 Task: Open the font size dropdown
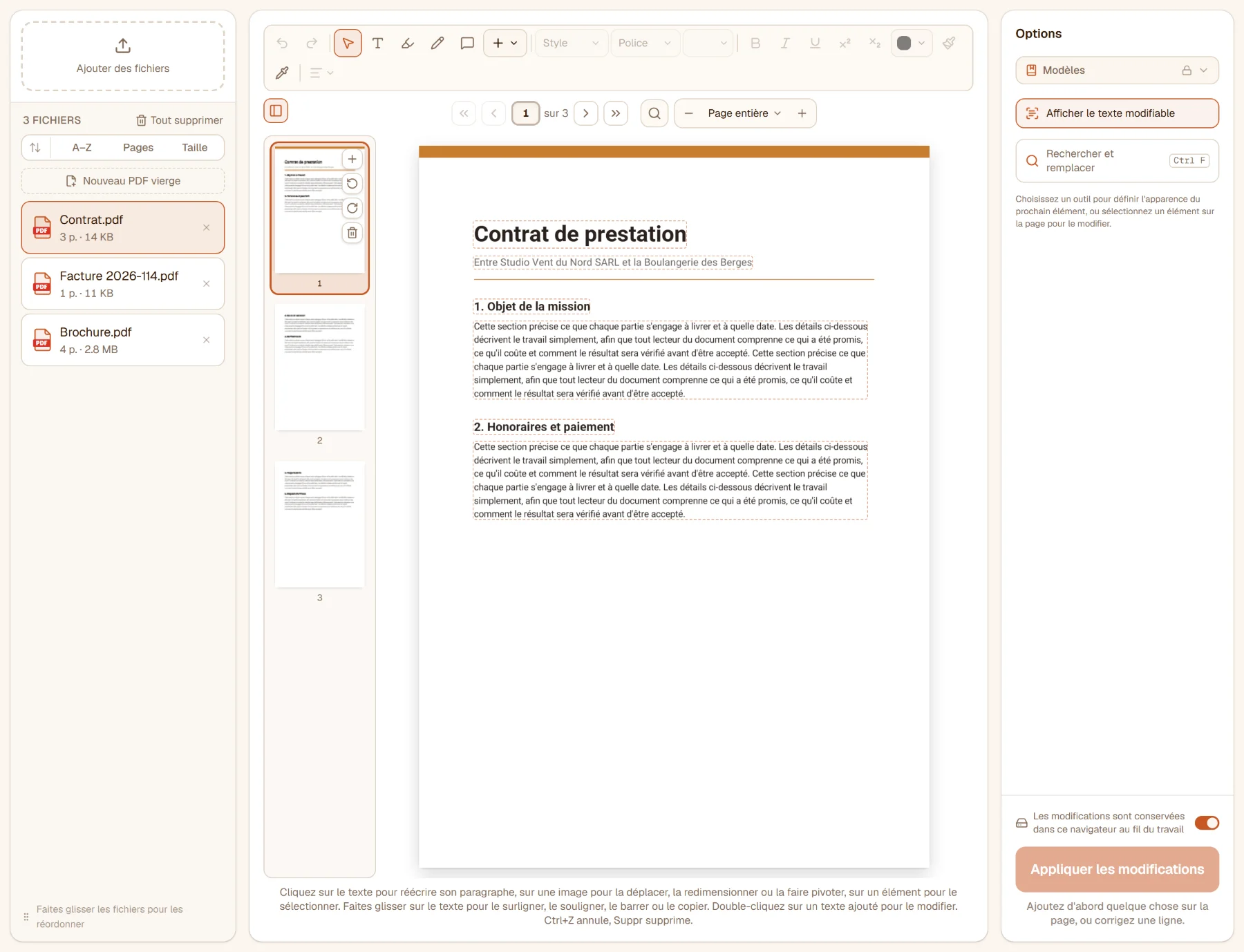[708, 43]
